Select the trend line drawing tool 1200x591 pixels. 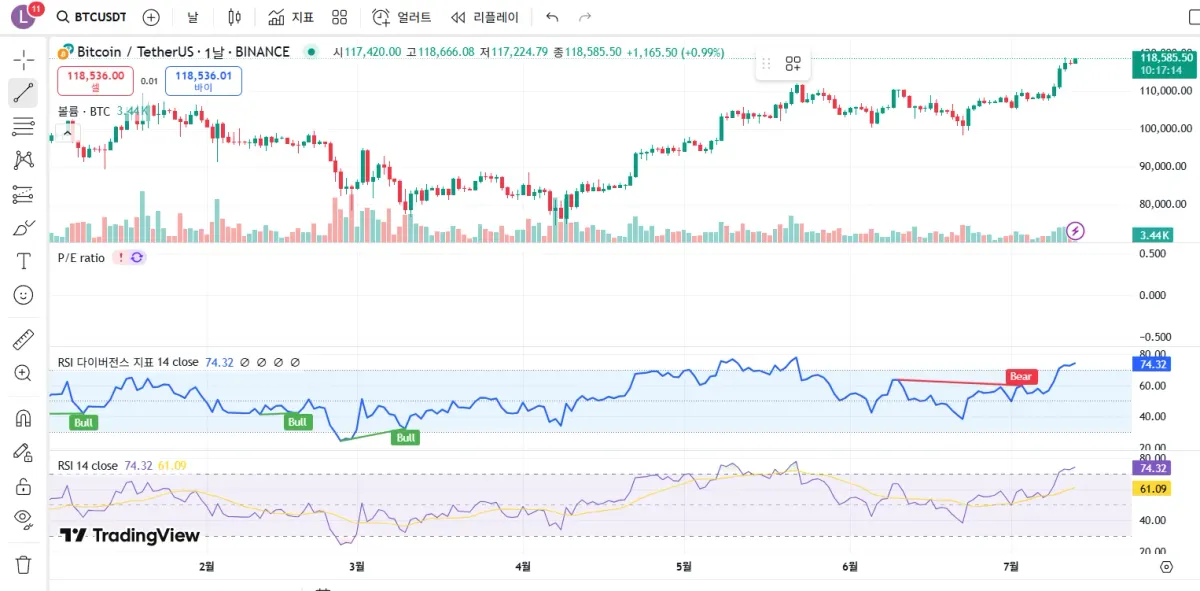[x=23, y=93]
